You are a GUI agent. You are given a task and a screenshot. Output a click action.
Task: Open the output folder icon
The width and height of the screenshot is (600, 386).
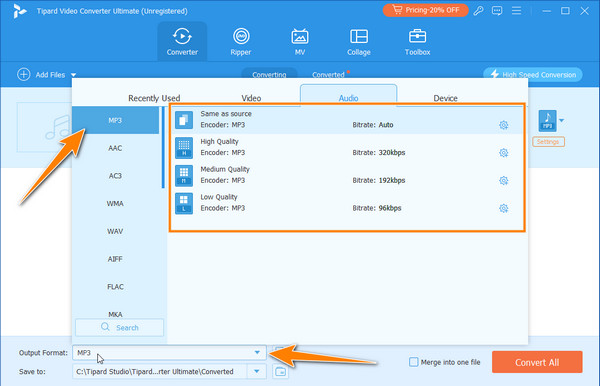click(280, 371)
